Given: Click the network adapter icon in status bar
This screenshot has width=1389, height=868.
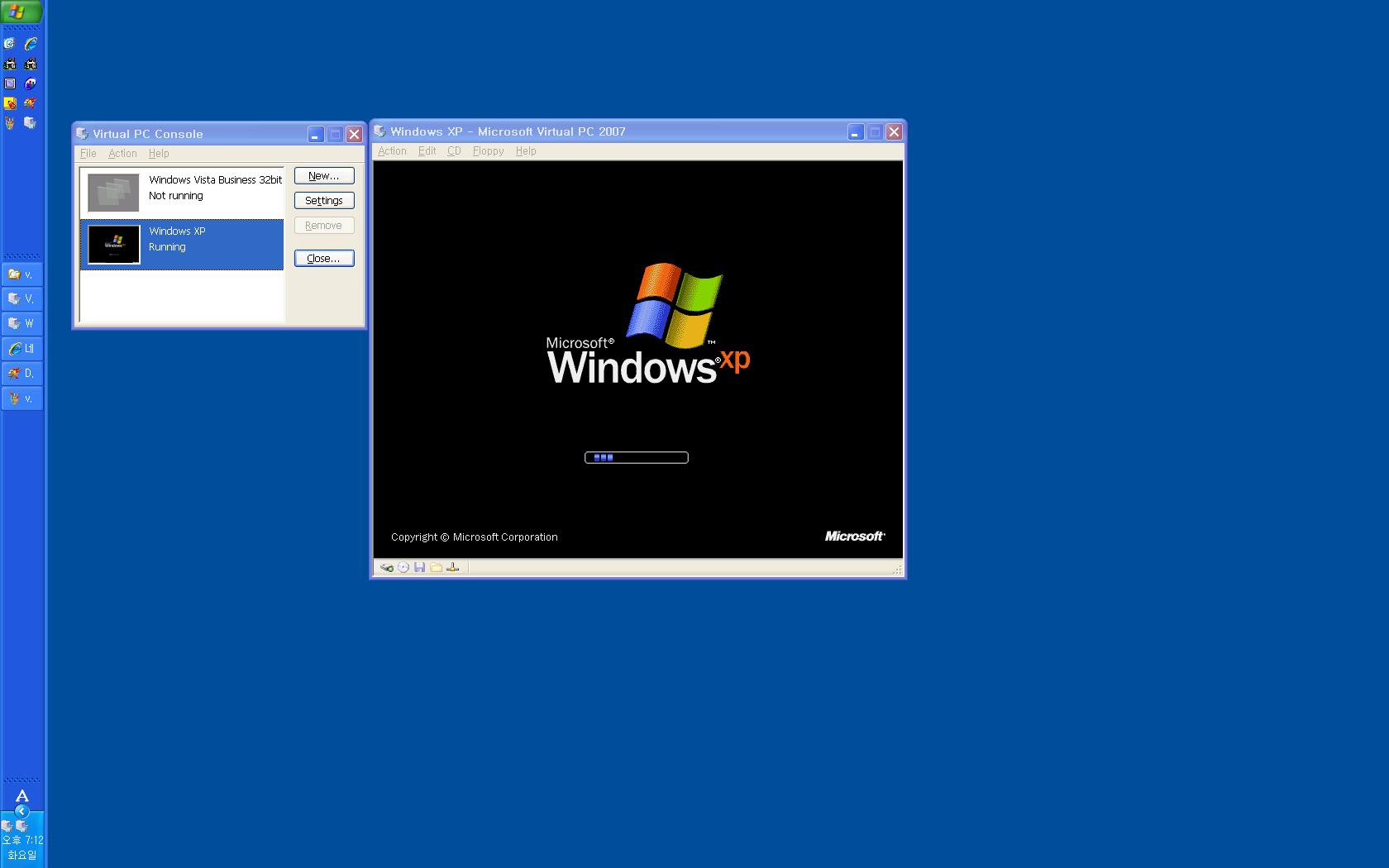Looking at the screenshot, I should (x=452, y=567).
